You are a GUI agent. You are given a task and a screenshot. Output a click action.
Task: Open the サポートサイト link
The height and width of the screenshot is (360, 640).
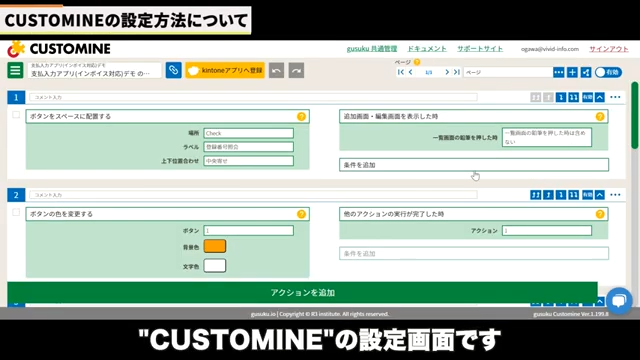480,49
